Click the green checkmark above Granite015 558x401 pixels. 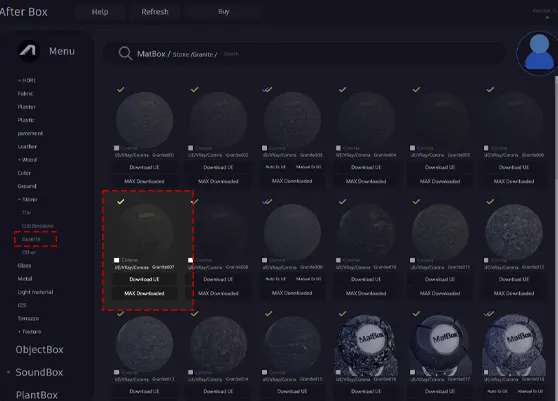(269, 313)
